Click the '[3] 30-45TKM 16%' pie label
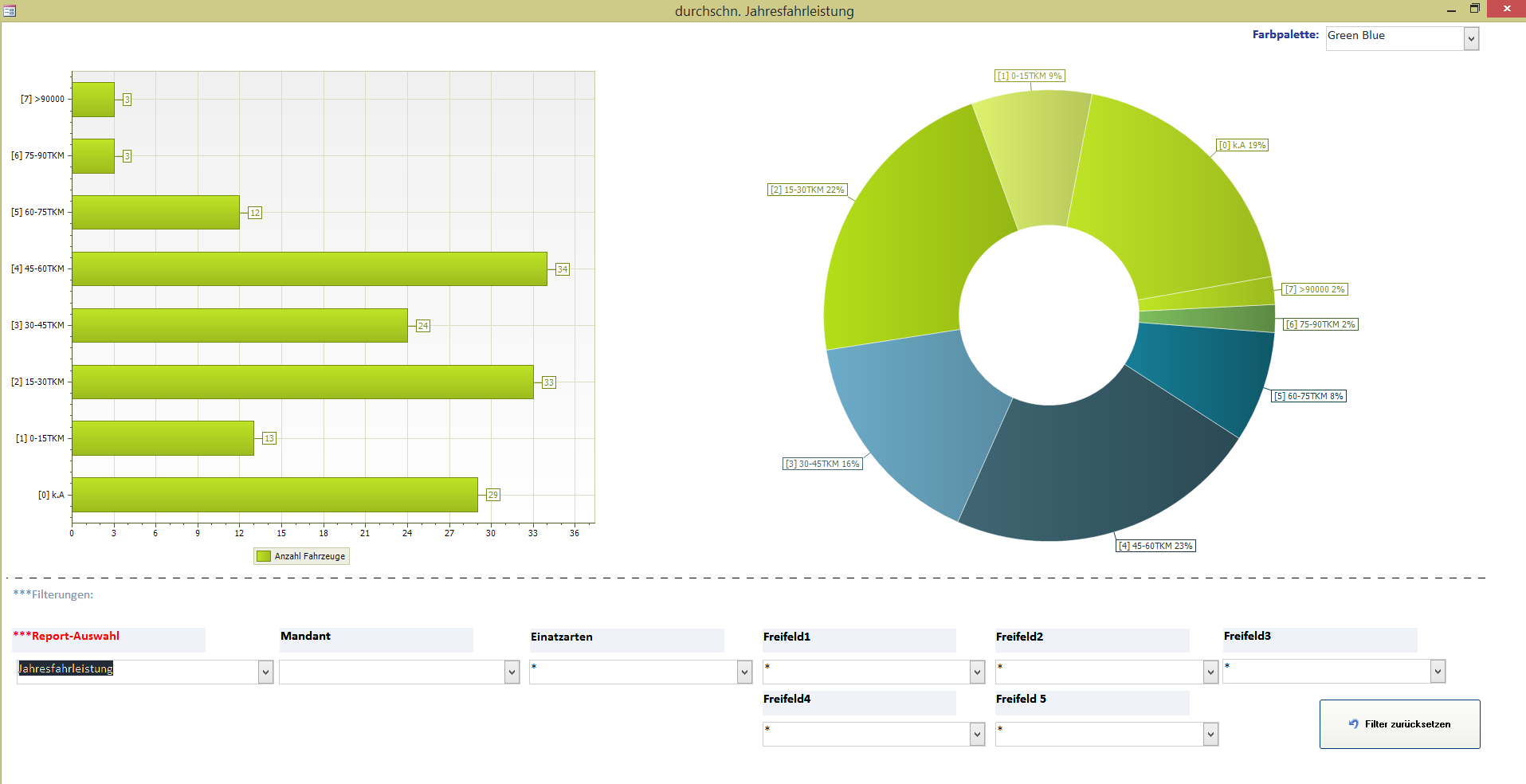Viewport: 1526px width, 784px height. coord(822,464)
